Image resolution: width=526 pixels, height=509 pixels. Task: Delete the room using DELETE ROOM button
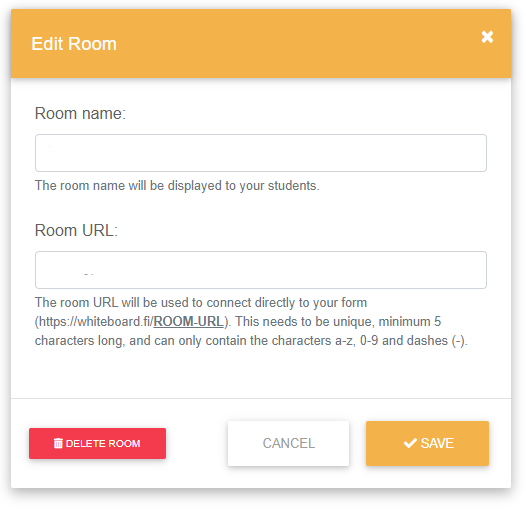(97, 443)
